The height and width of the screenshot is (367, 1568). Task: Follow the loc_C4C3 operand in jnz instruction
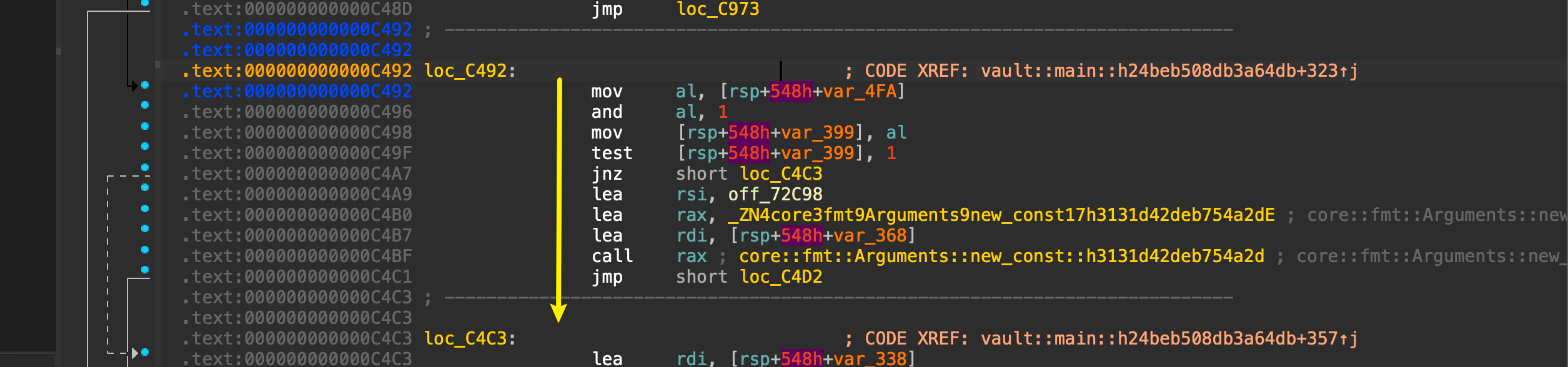(x=781, y=174)
